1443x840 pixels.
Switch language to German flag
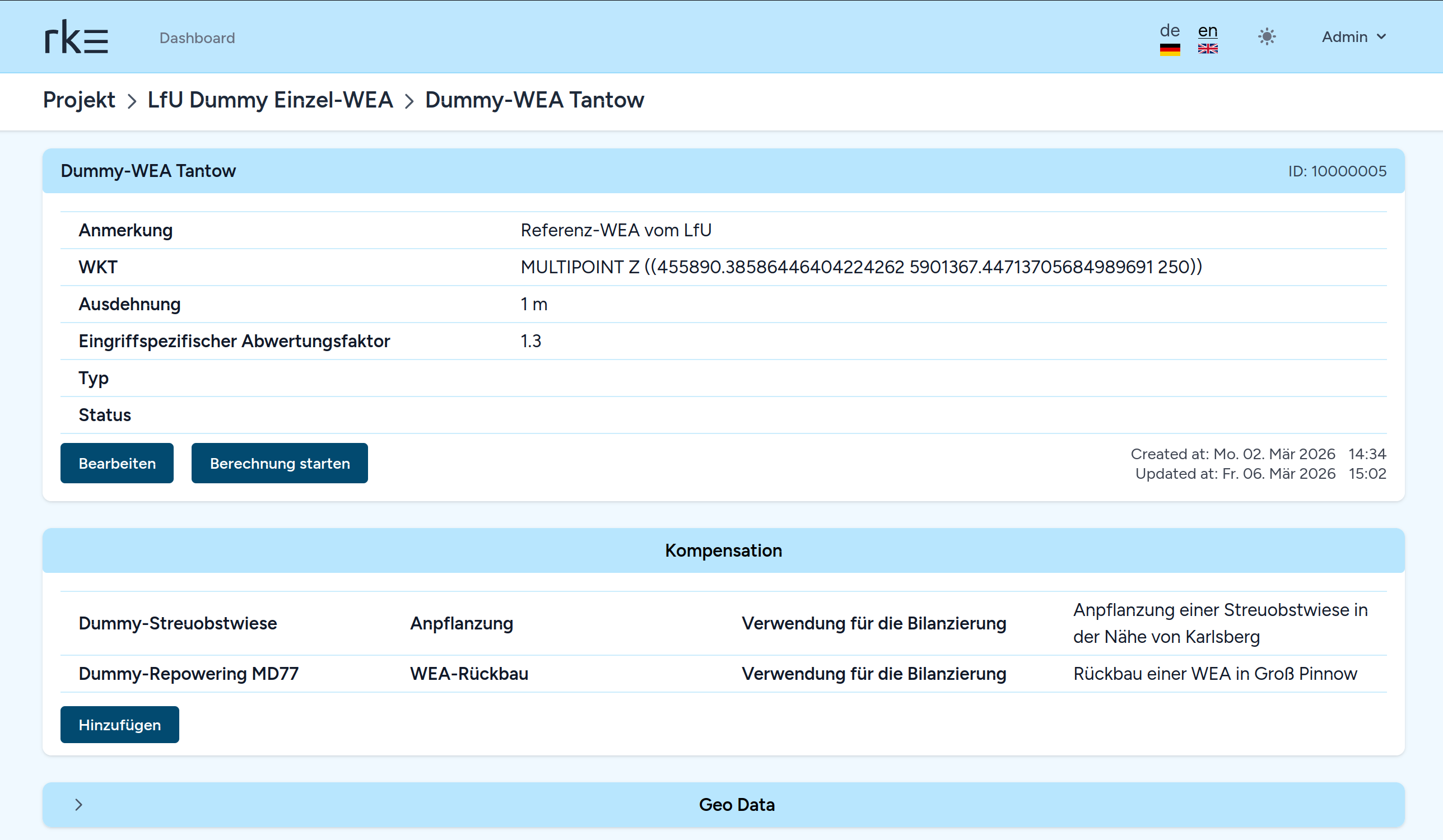click(1169, 50)
